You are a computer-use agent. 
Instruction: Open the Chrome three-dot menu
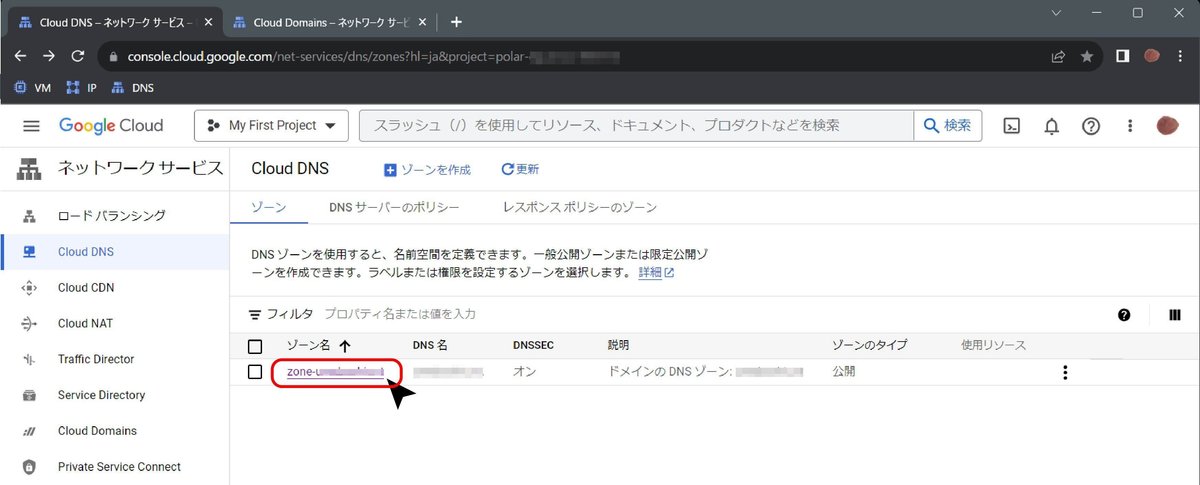[1180, 57]
